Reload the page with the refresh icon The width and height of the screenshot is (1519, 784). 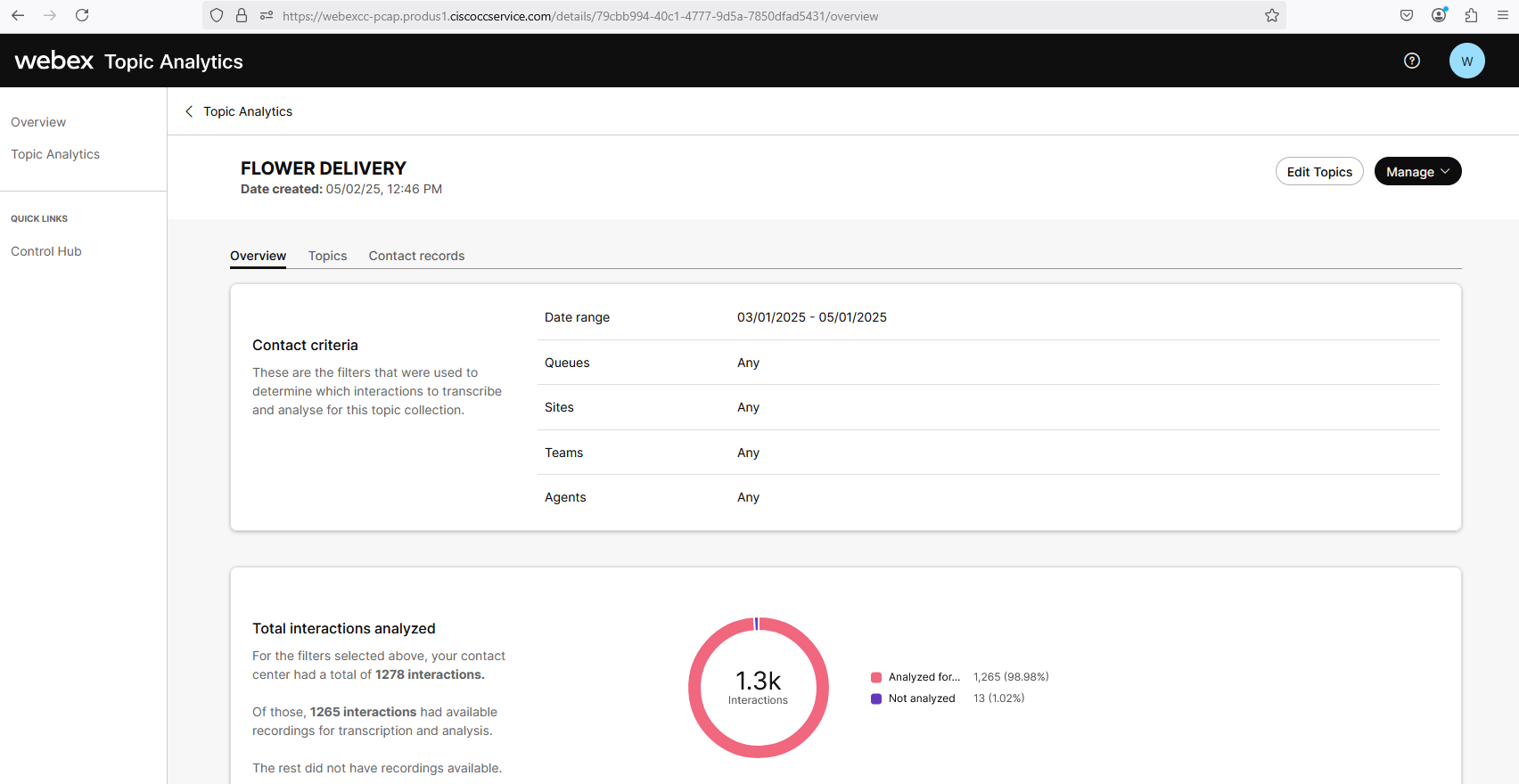[82, 15]
